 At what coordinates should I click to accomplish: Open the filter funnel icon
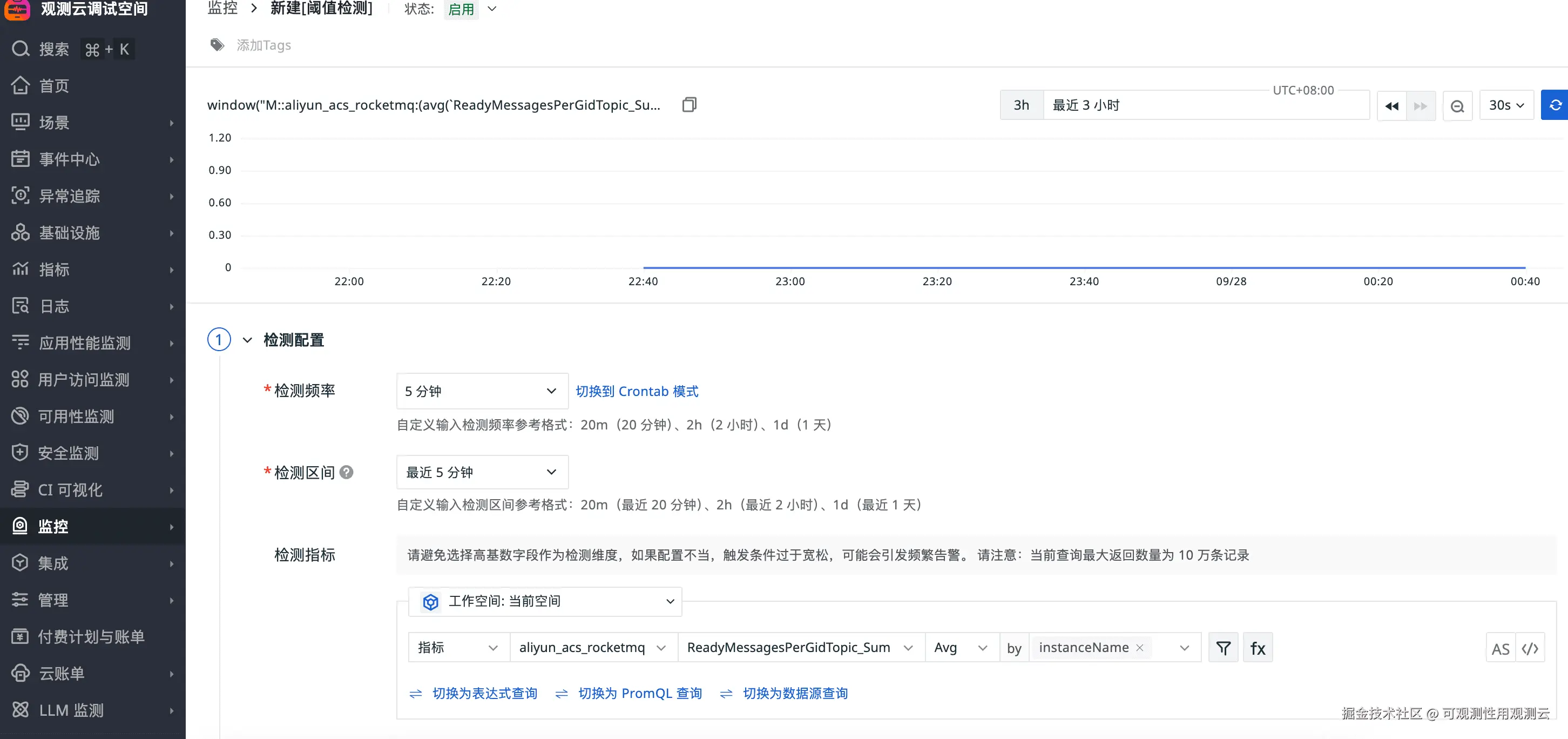(x=1223, y=648)
